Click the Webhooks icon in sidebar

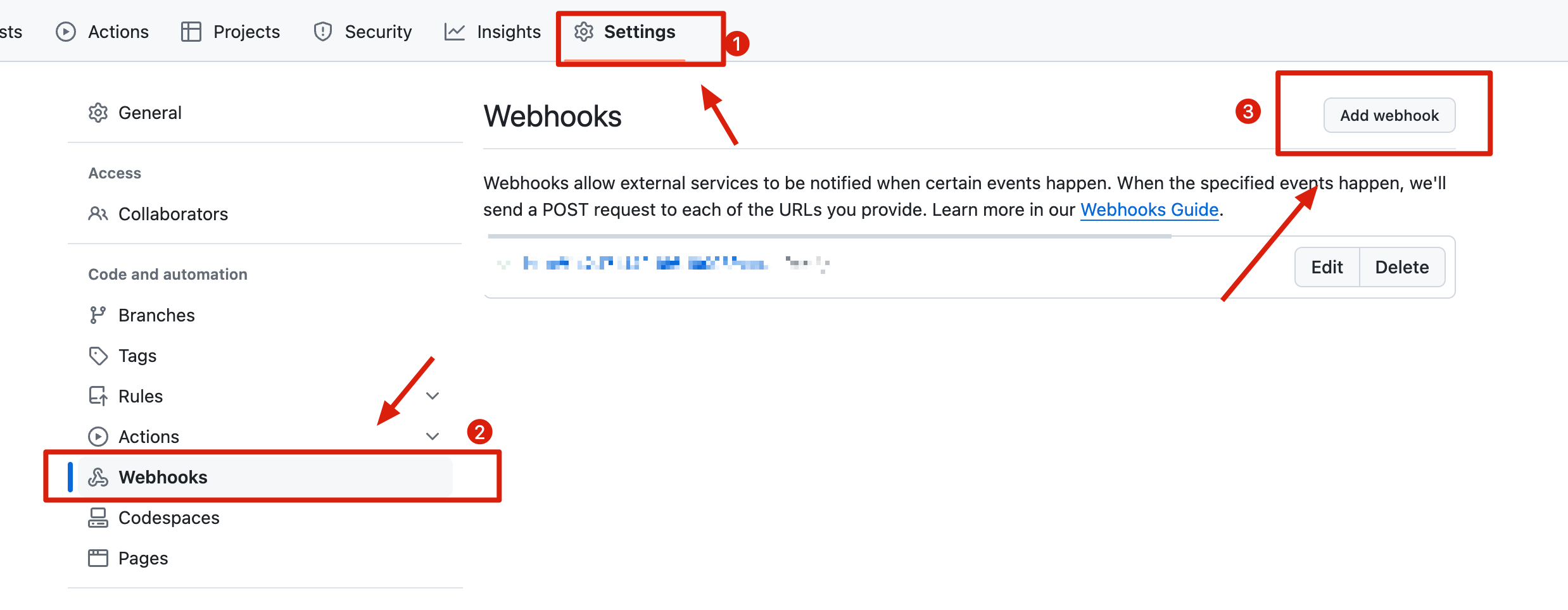98,477
